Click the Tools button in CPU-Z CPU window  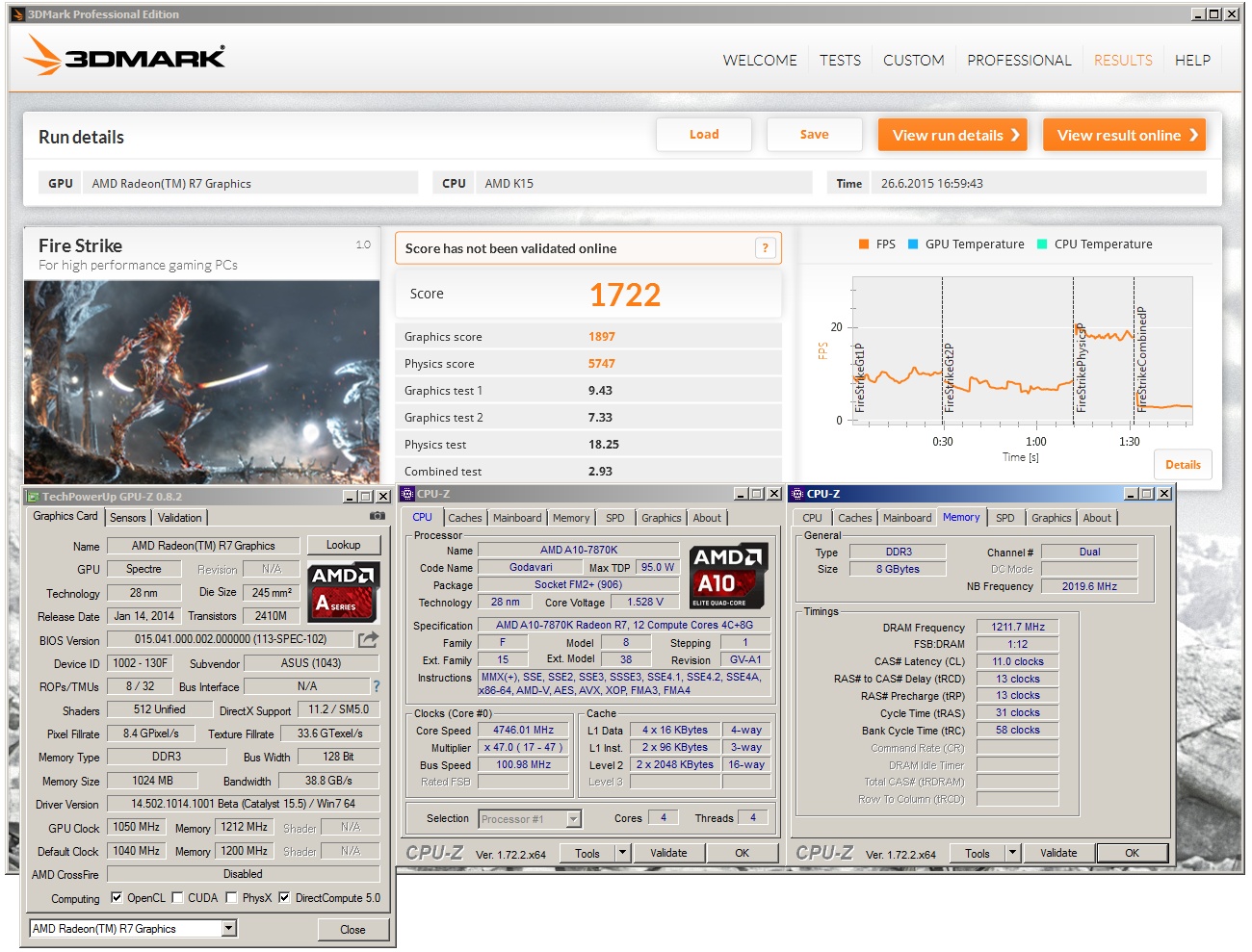[x=587, y=853]
